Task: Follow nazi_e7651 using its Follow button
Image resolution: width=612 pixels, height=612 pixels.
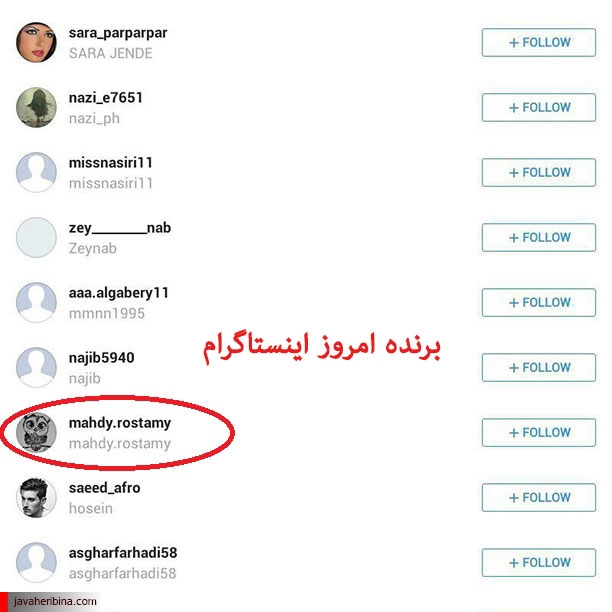Action: click(x=539, y=107)
